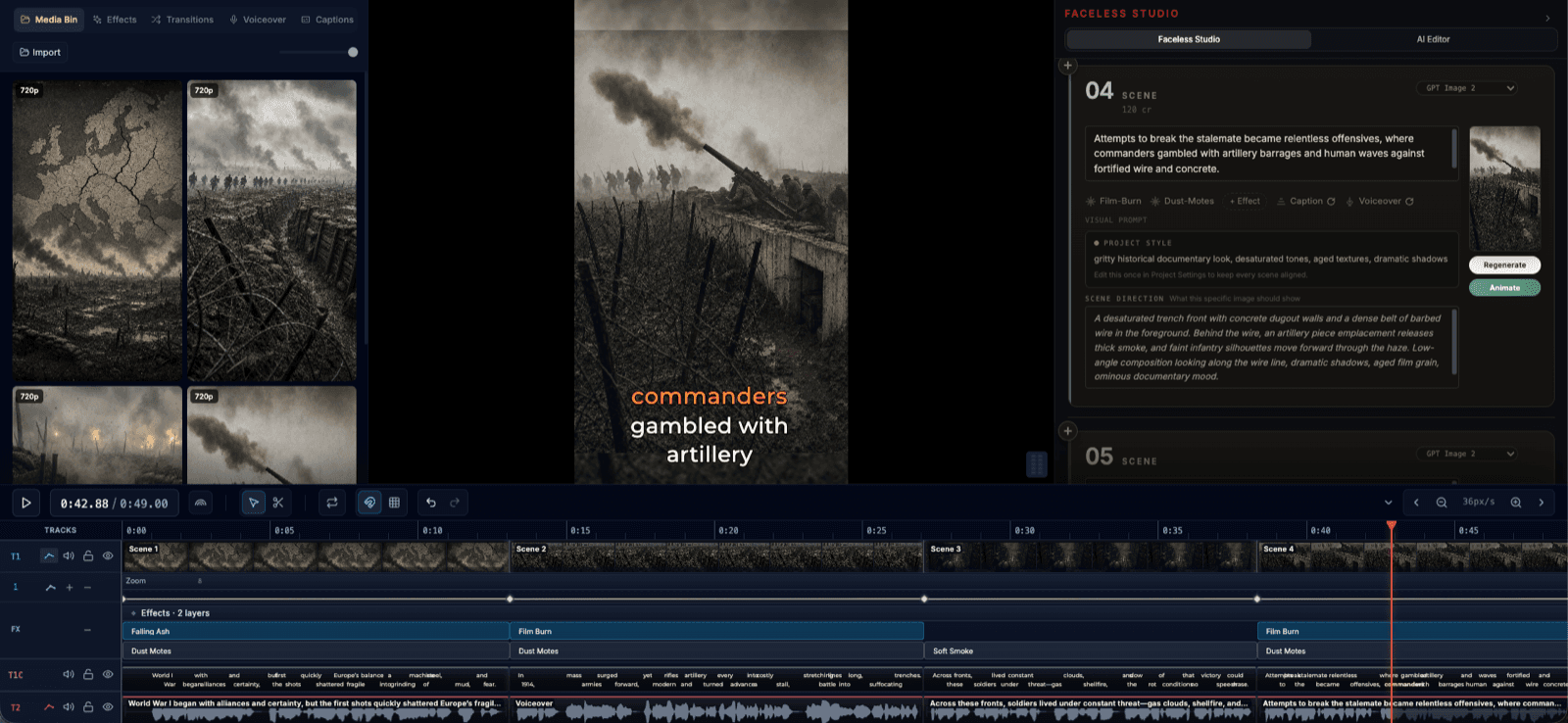Click the gauge icon beside the timecode

[x=201, y=503]
